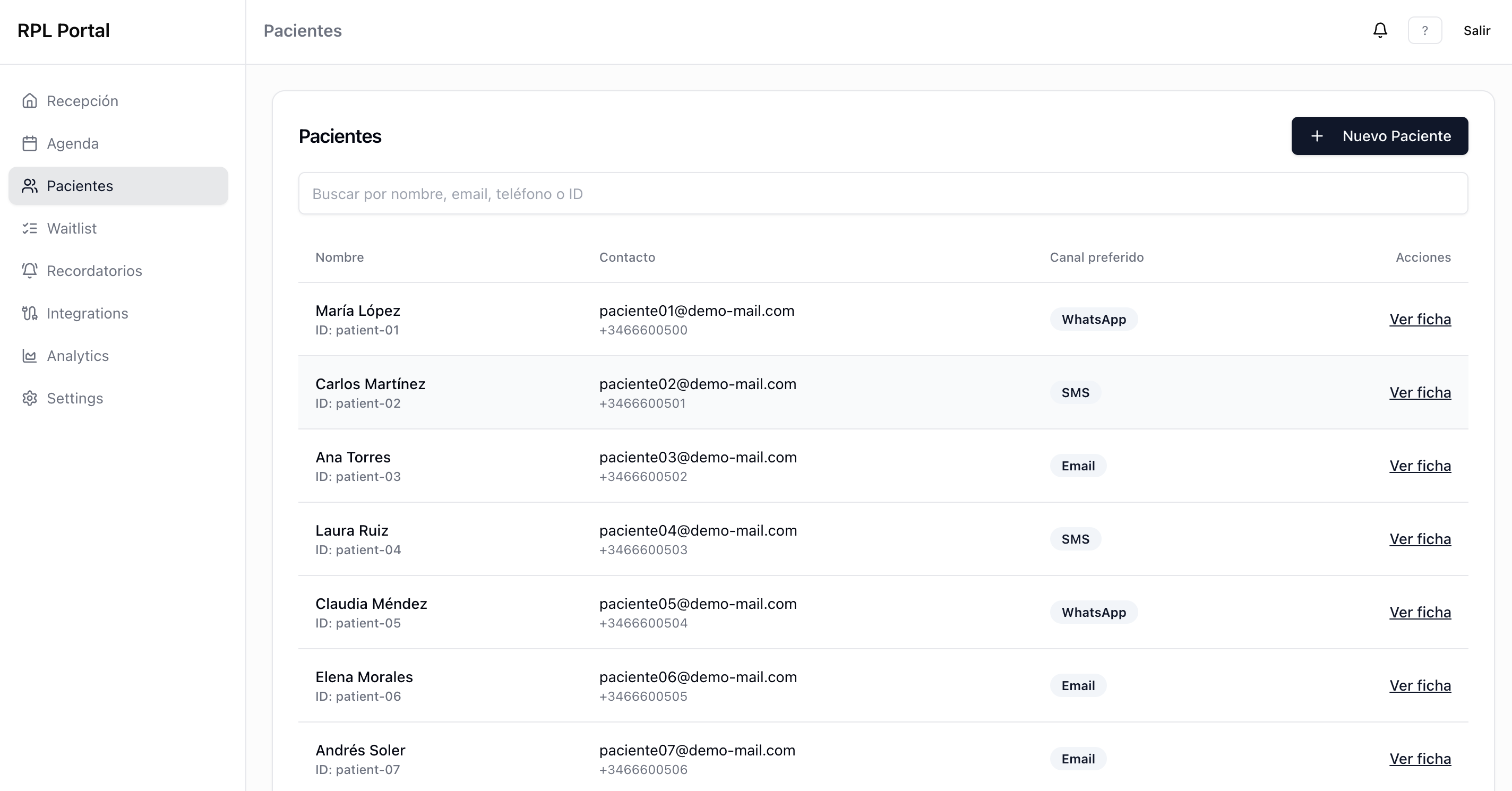Image resolution: width=1512 pixels, height=791 pixels.
Task: Click email paciente03@demo-mail.com
Action: coord(698,457)
